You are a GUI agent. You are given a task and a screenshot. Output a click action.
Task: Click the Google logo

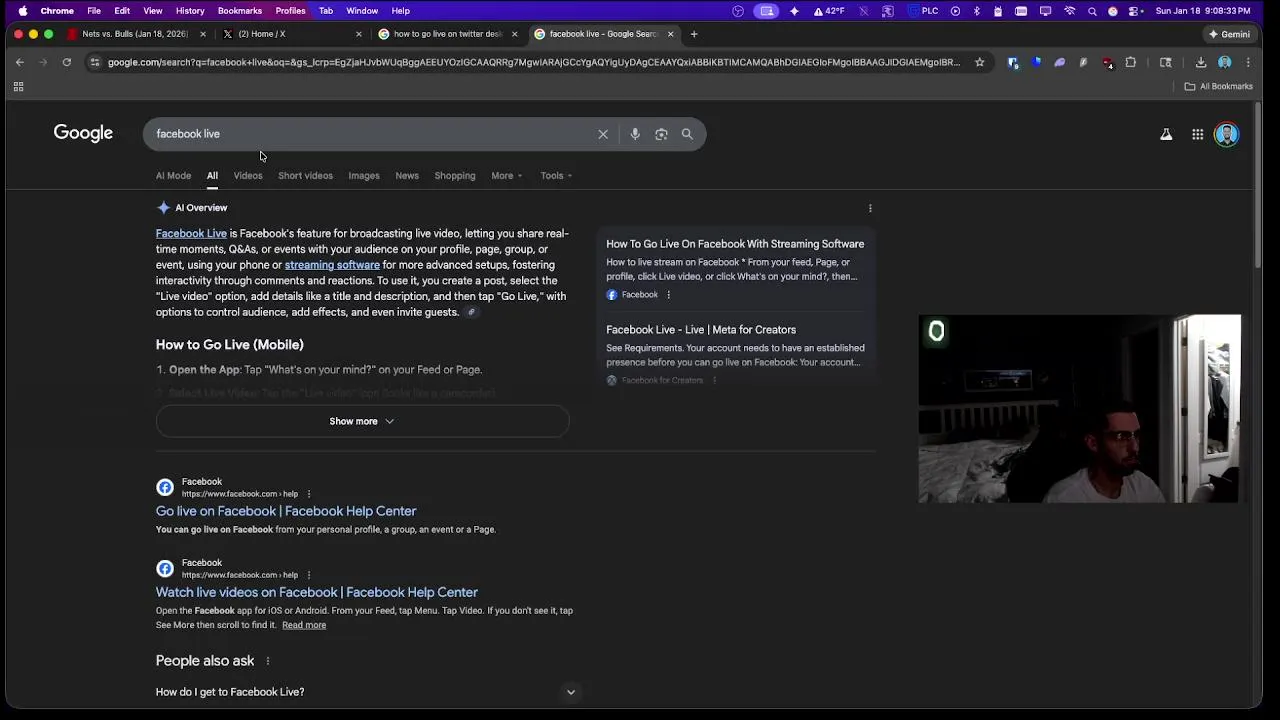[x=83, y=134]
